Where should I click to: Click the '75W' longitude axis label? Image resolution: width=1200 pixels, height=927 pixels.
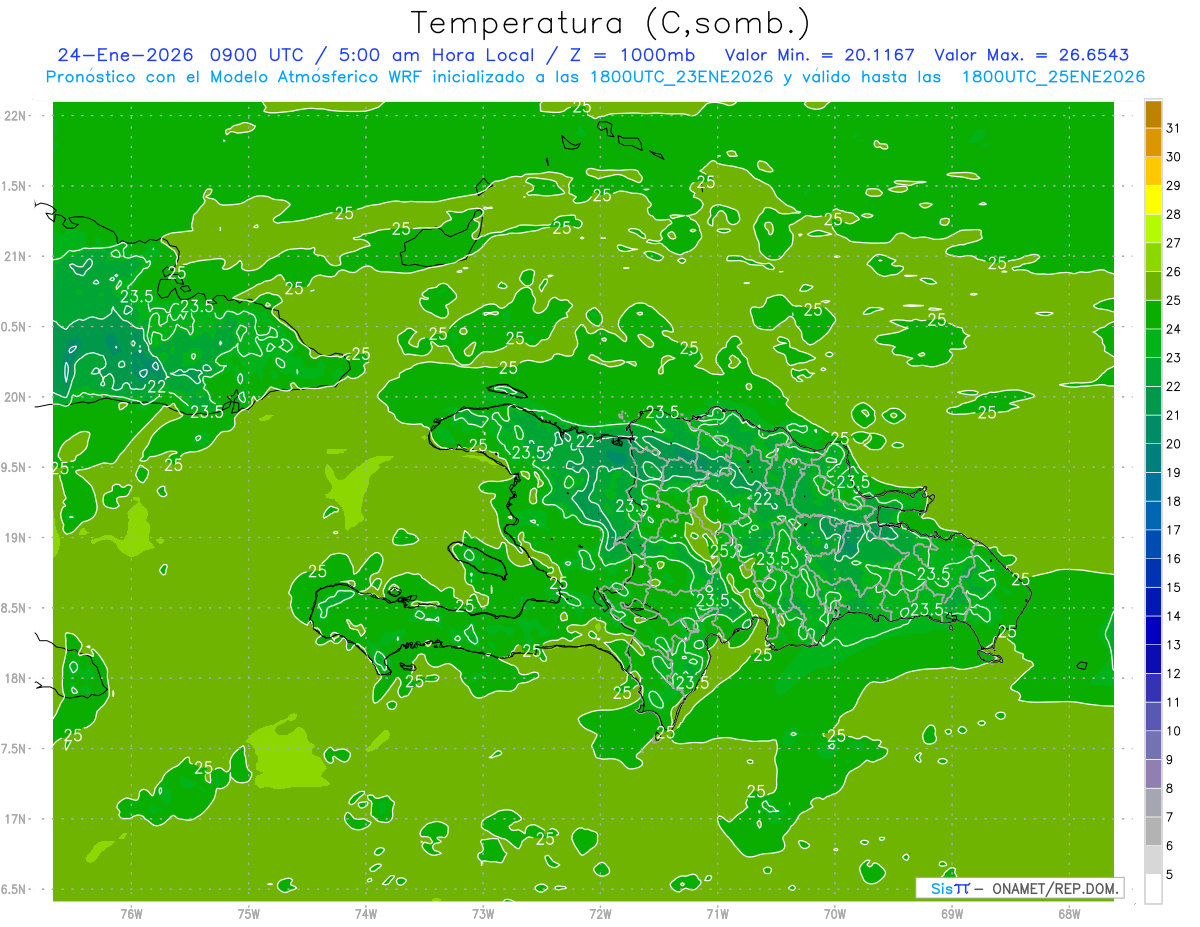tap(248, 913)
